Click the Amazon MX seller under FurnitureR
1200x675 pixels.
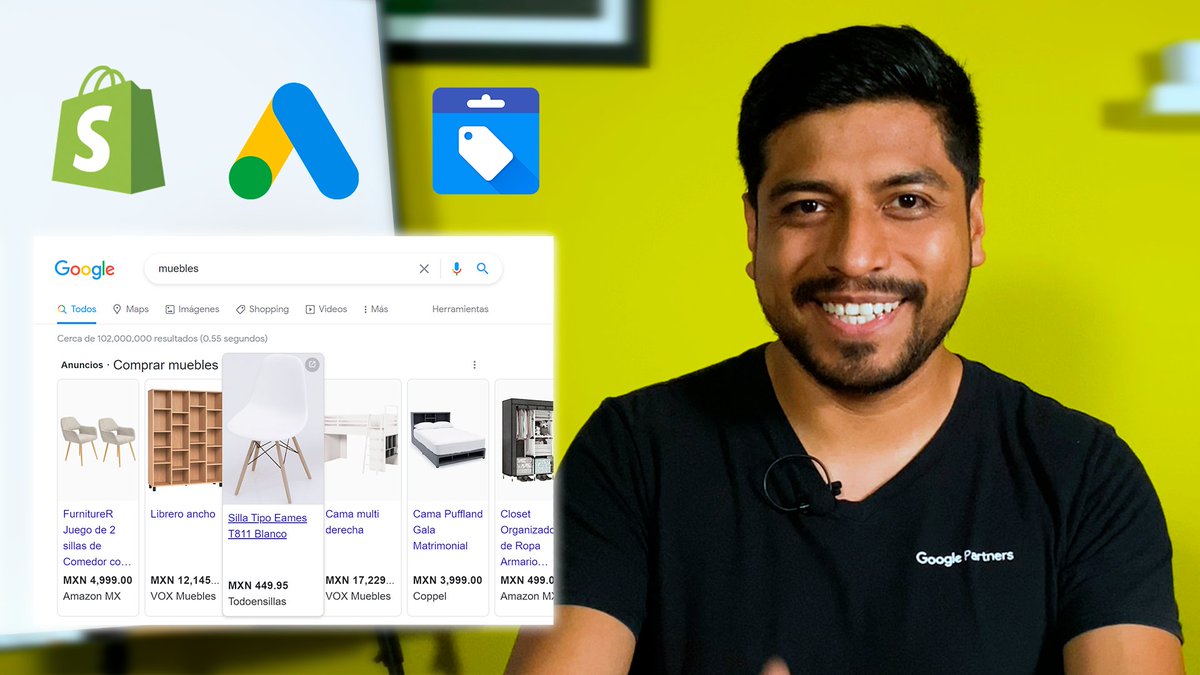click(91, 596)
